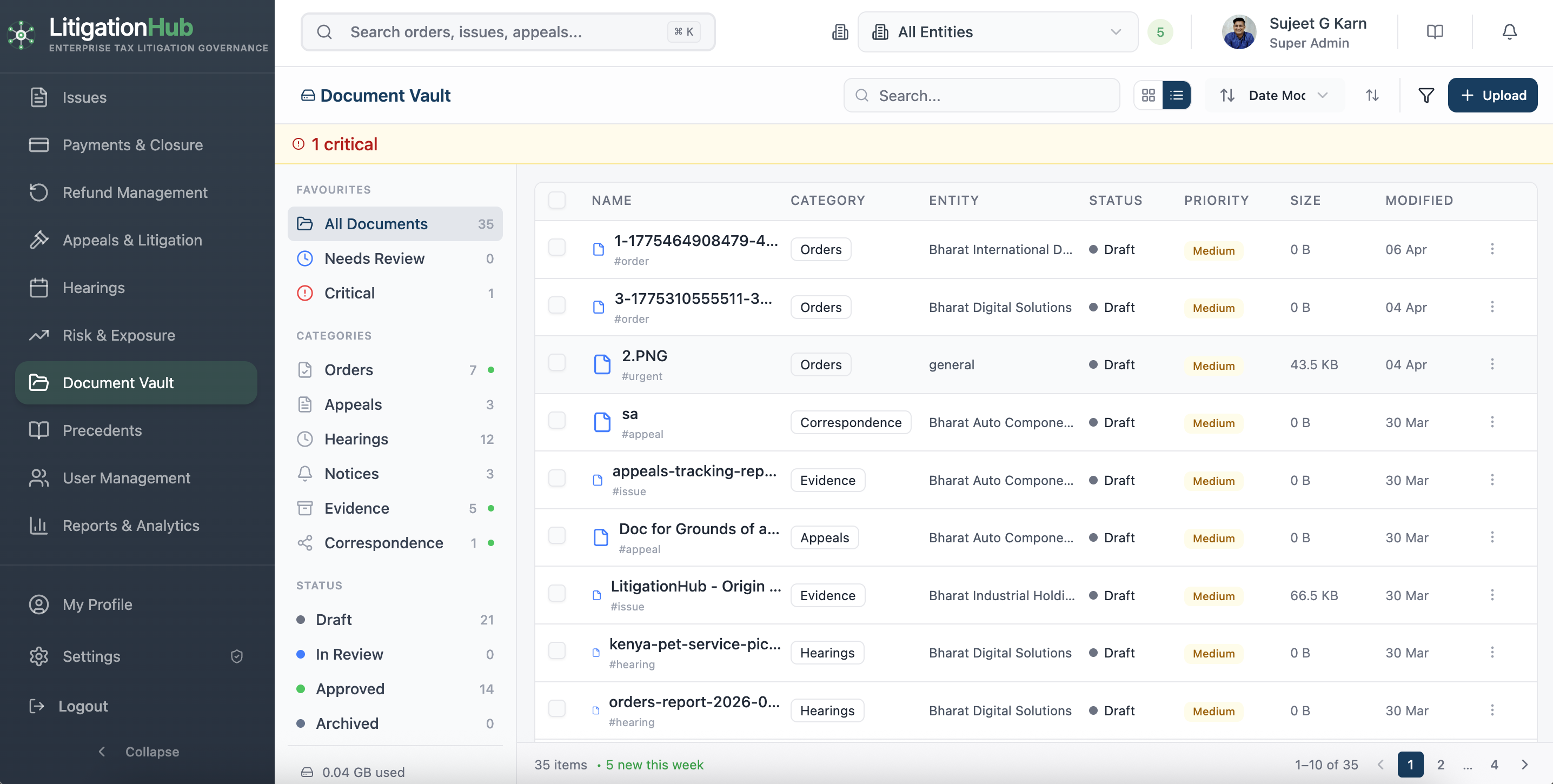Go to User Management

136,479
